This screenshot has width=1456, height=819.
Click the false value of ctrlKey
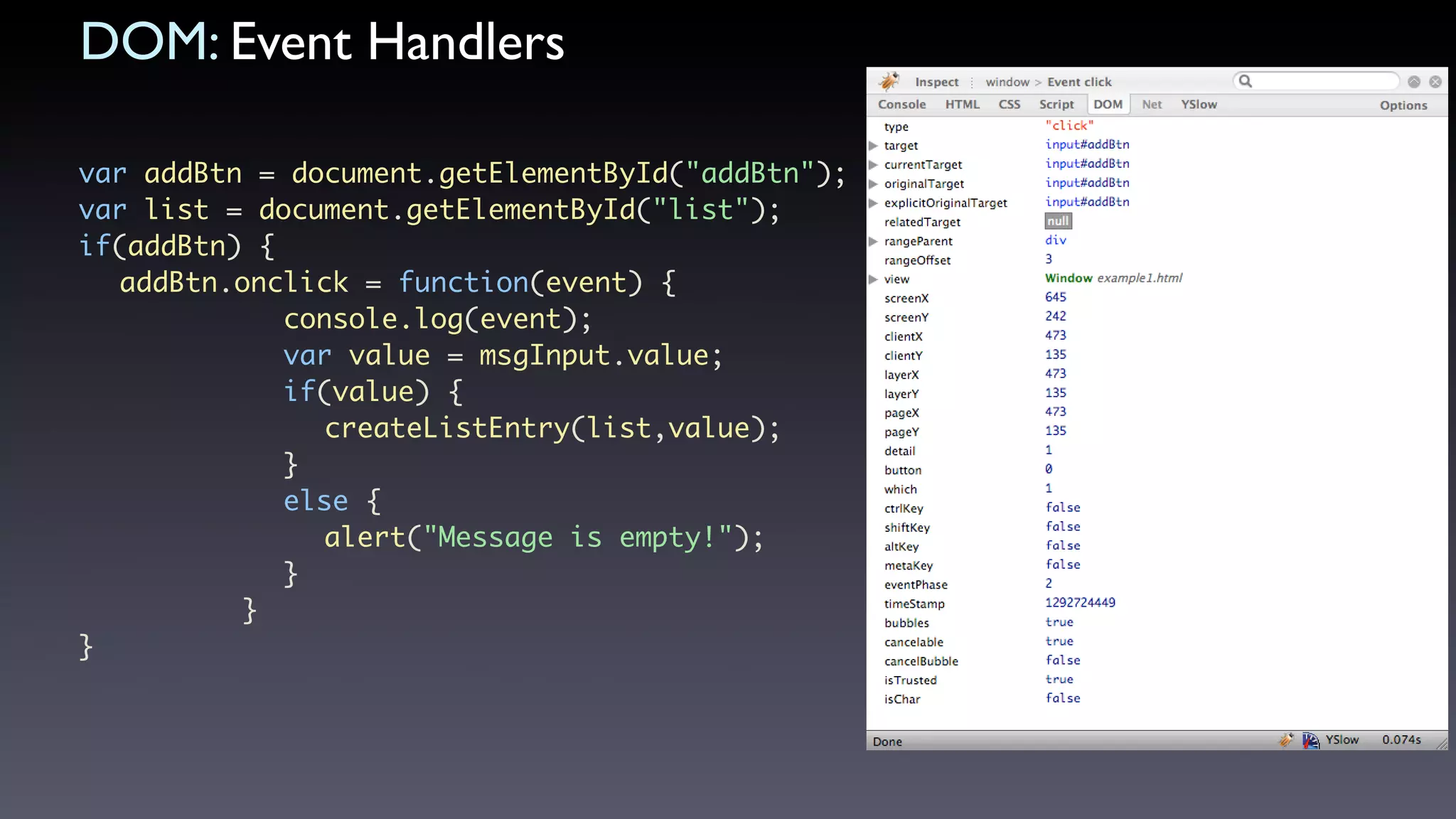[1063, 507]
